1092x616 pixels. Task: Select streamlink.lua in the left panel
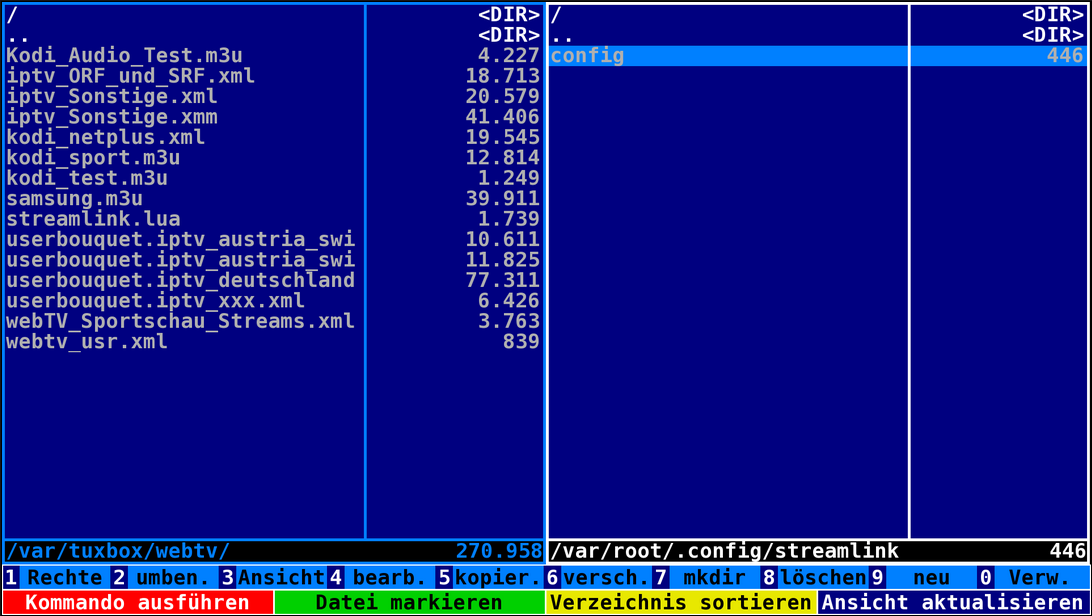pyautogui.click(x=93, y=219)
